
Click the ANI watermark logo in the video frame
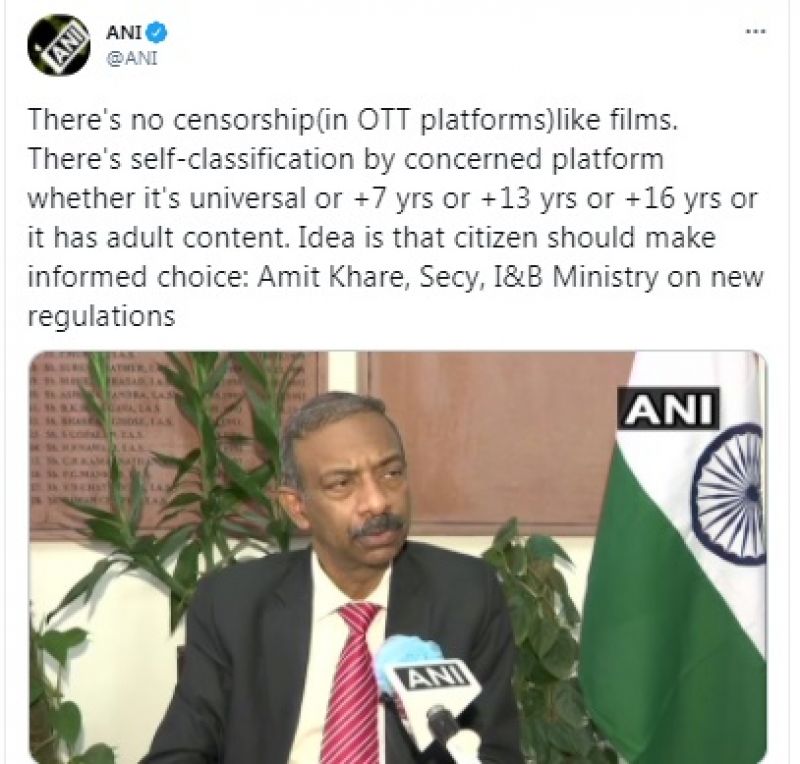[668, 408]
